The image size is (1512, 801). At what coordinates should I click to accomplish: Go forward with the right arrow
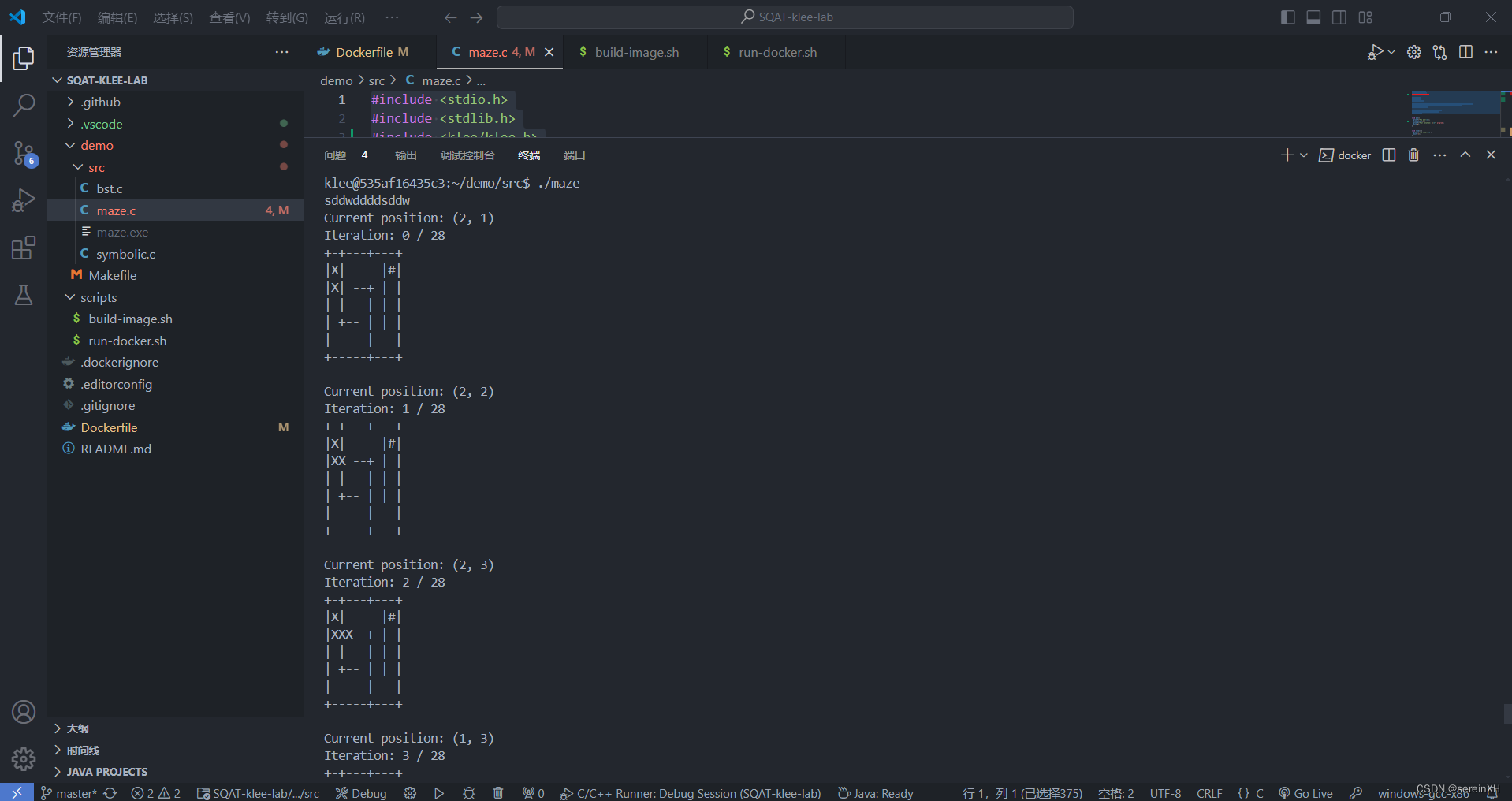point(476,17)
